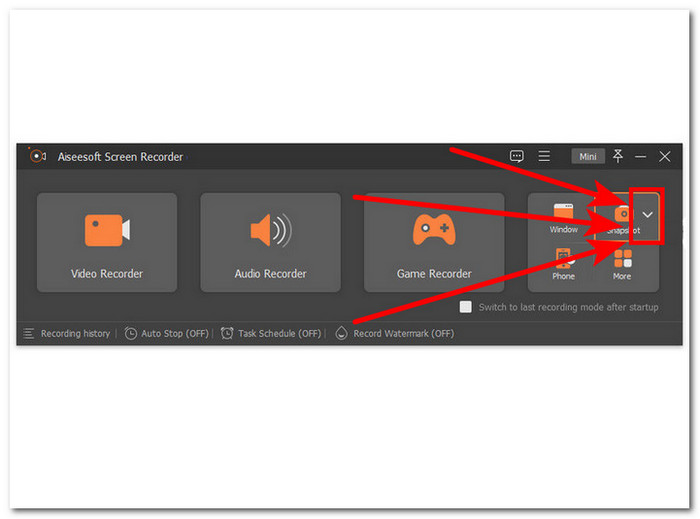The image size is (700, 519).
Task: Open Record Watermark (OFF) settings
Action: click(395, 333)
